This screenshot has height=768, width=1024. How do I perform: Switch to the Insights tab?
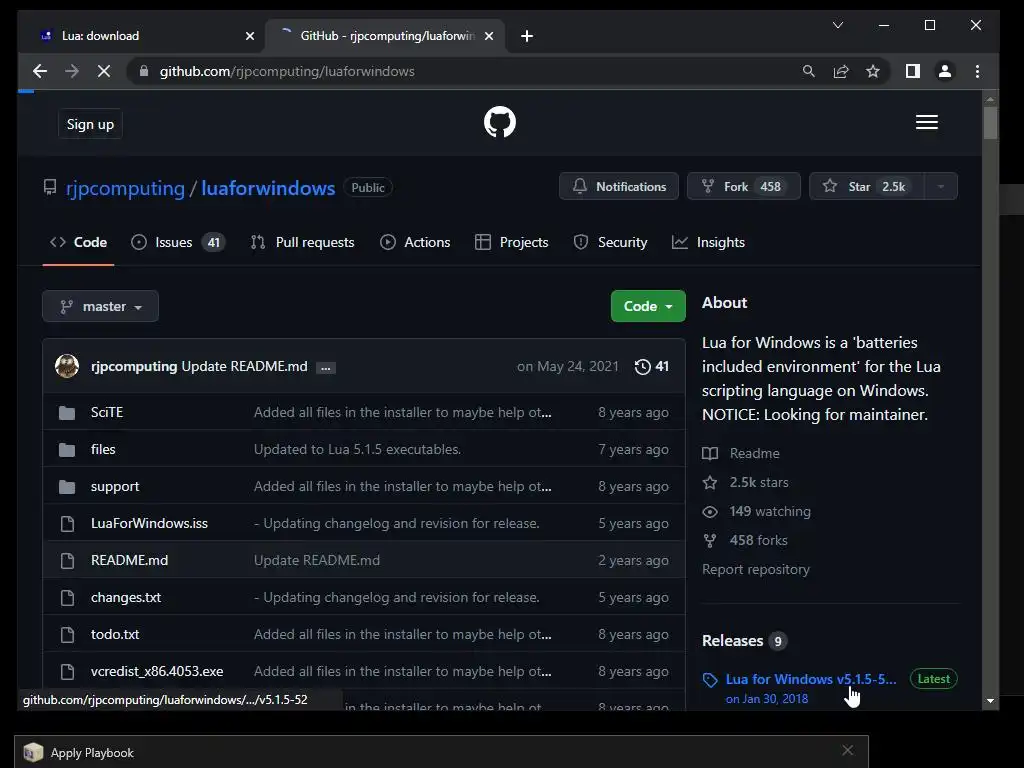point(709,242)
